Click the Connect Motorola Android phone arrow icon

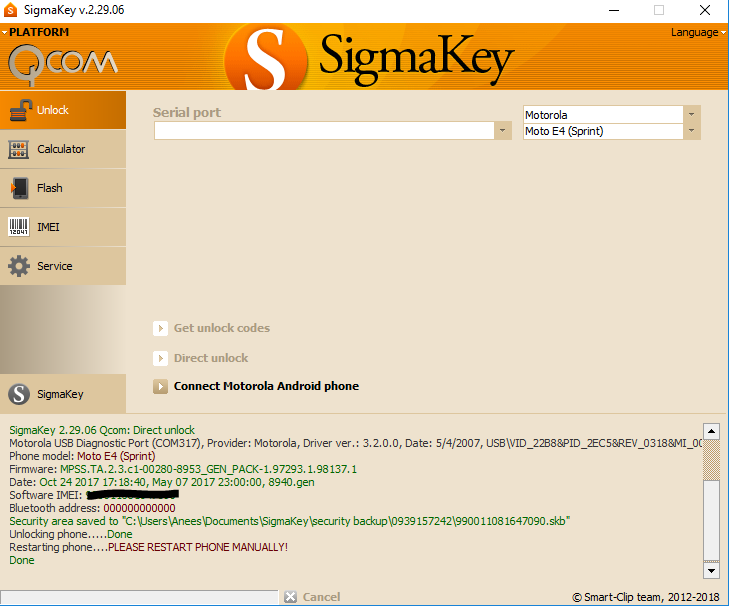pos(160,386)
